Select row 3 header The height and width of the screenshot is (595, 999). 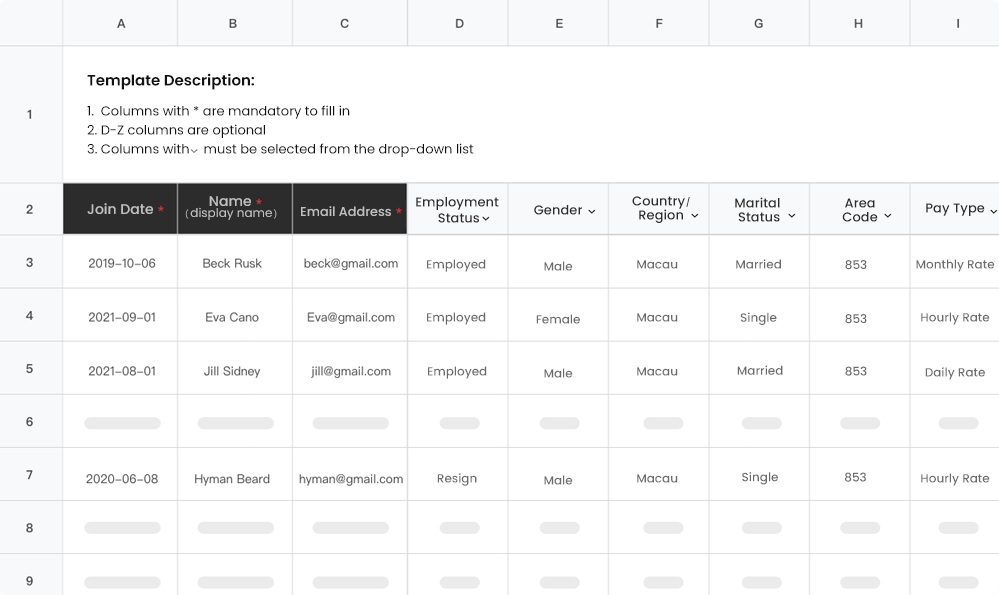click(x=30, y=262)
